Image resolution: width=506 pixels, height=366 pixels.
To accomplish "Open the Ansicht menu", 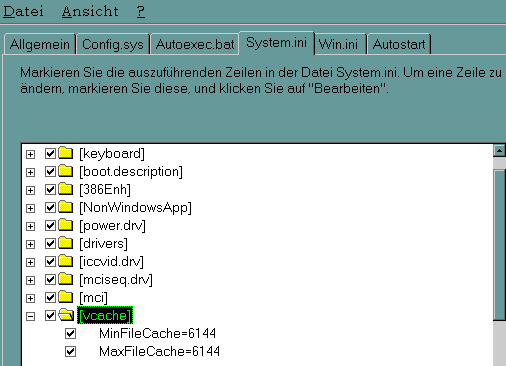I will [90, 11].
